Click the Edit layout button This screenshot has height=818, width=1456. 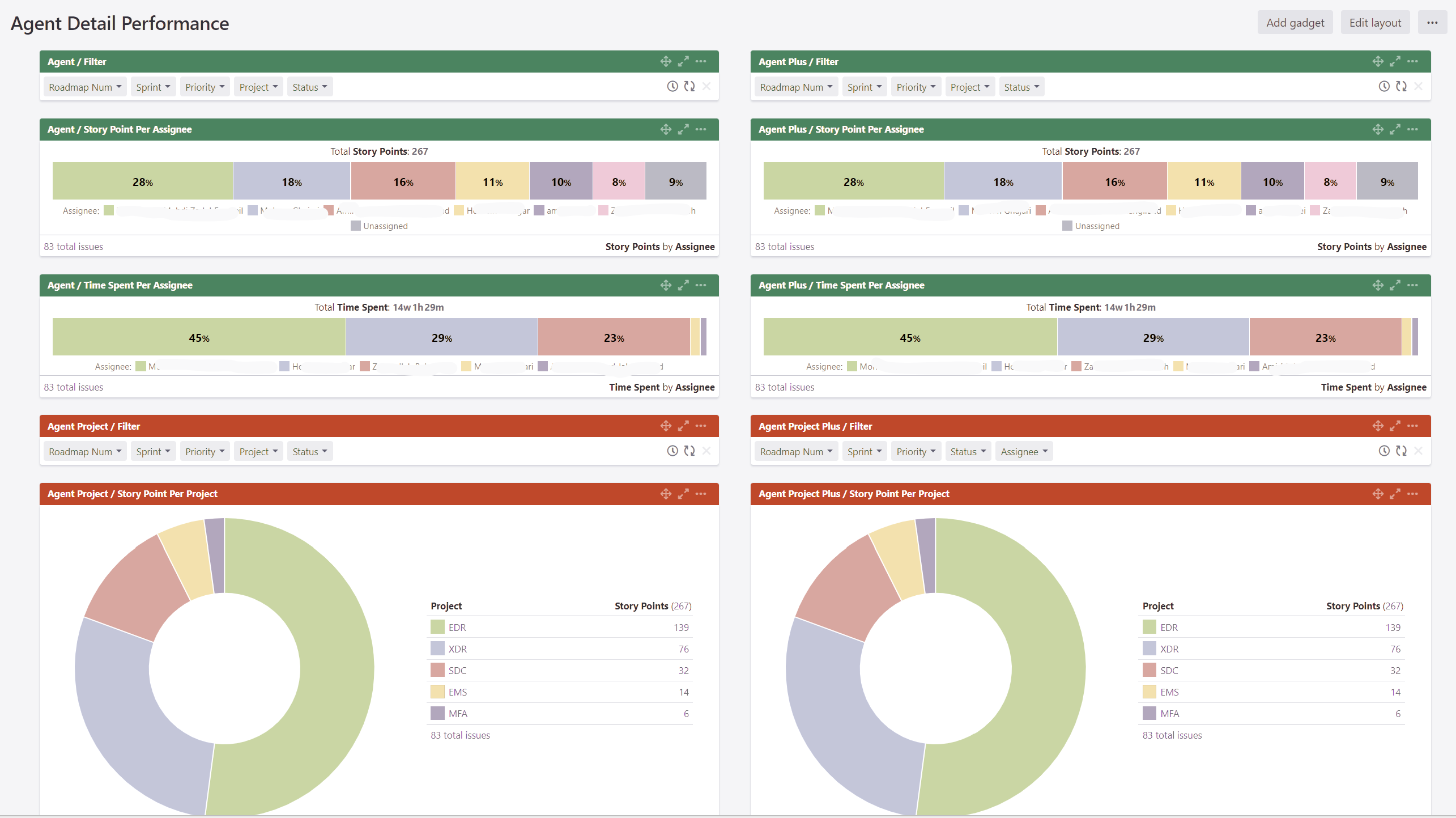pyautogui.click(x=1374, y=23)
